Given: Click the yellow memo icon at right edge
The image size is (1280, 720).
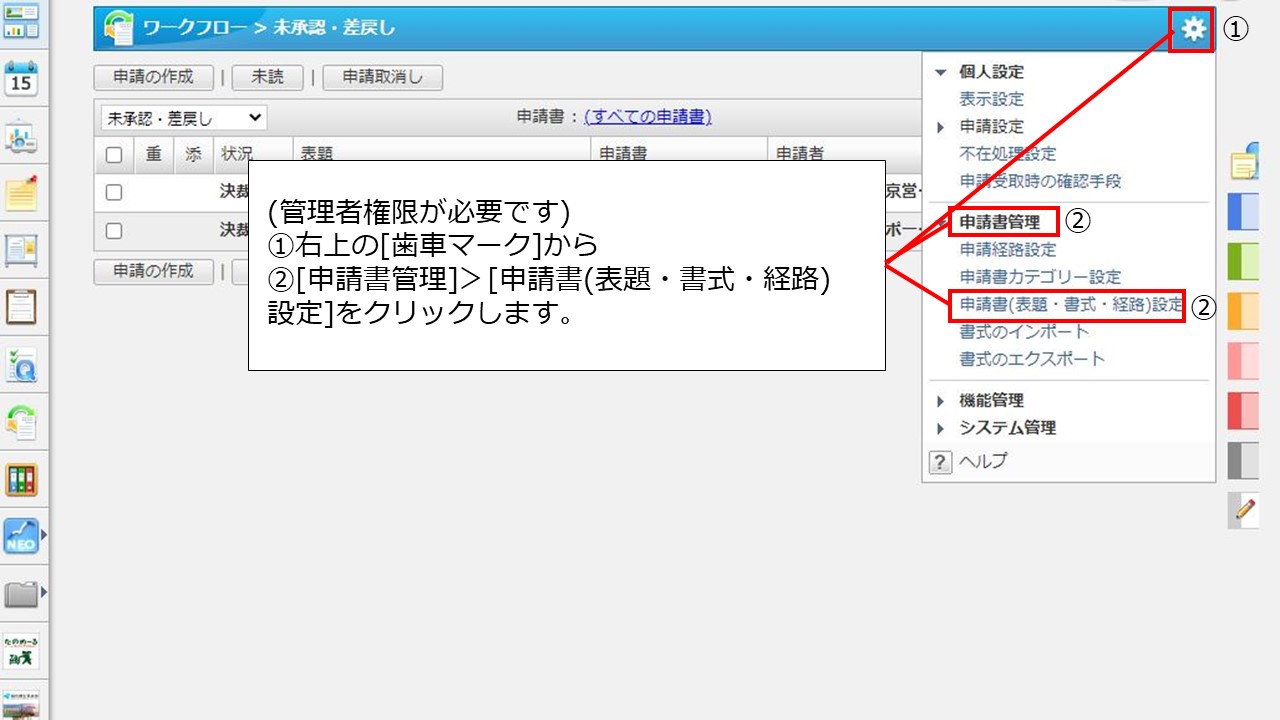Looking at the screenshot, I should tap(1245, 164).
